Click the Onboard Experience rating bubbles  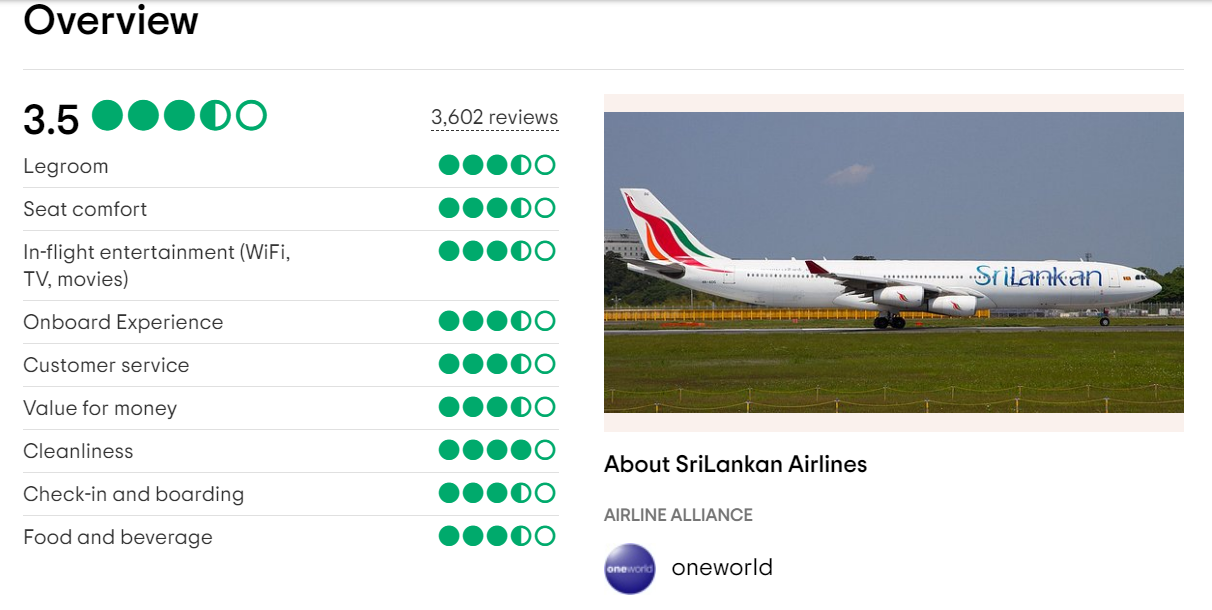pyautogui.click(x=497, y=321)
